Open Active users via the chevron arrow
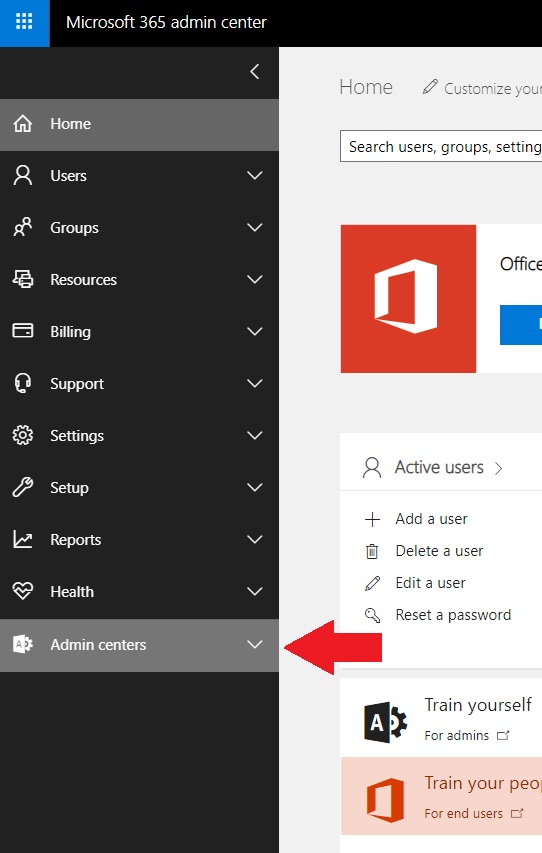This screenshot has width=542, height=853. tap(498, 468)
